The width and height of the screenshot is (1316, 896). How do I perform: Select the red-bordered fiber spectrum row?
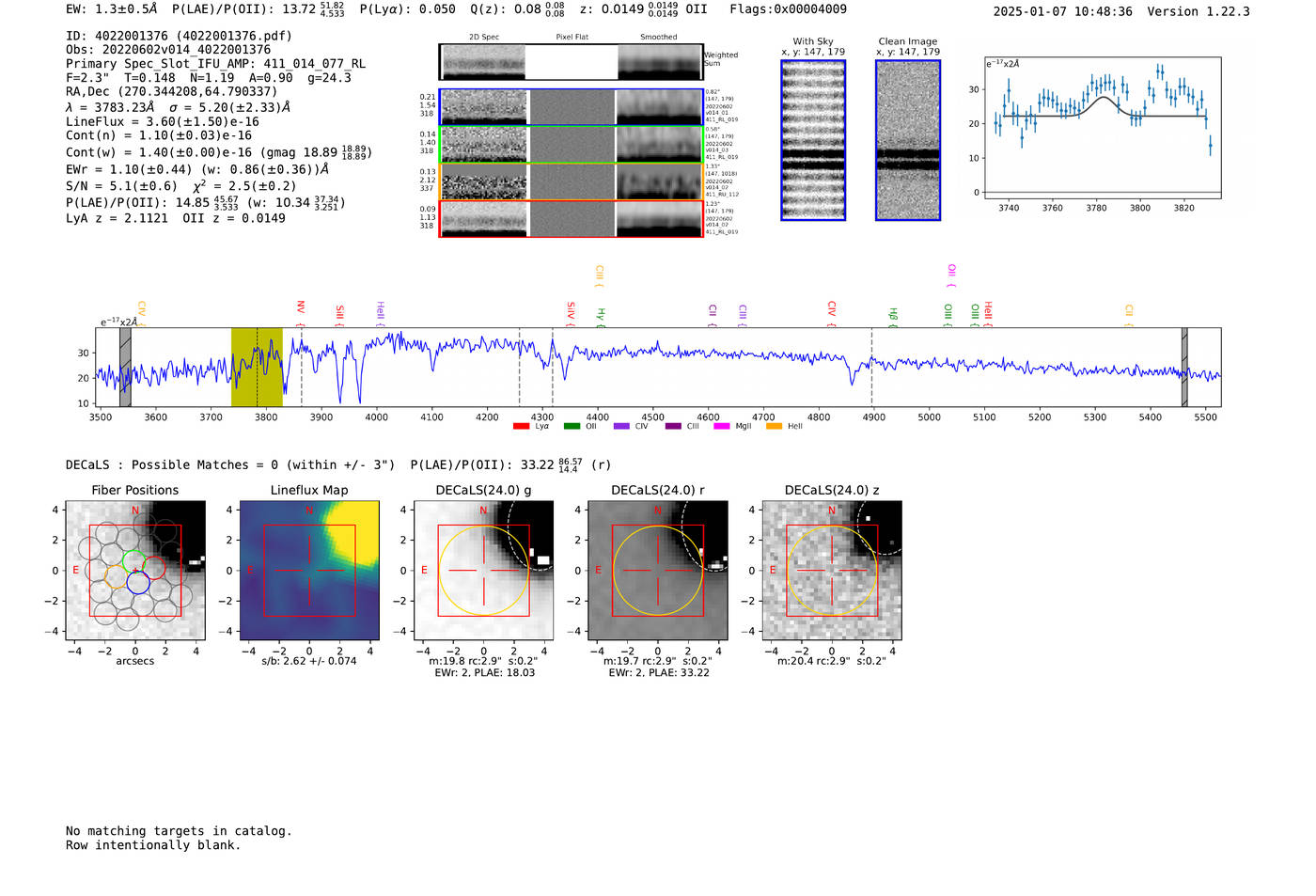572,219
